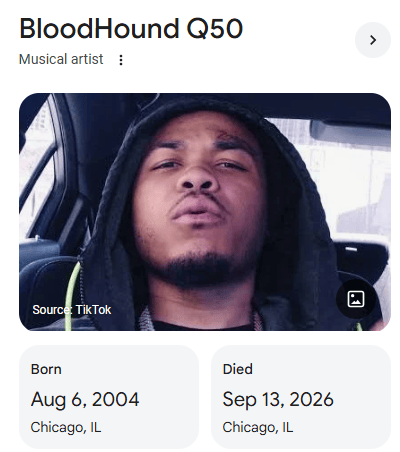This screenshot has height=452, width=400.
Task: Select Chicago, IL under Born
Action: [66, 427]
